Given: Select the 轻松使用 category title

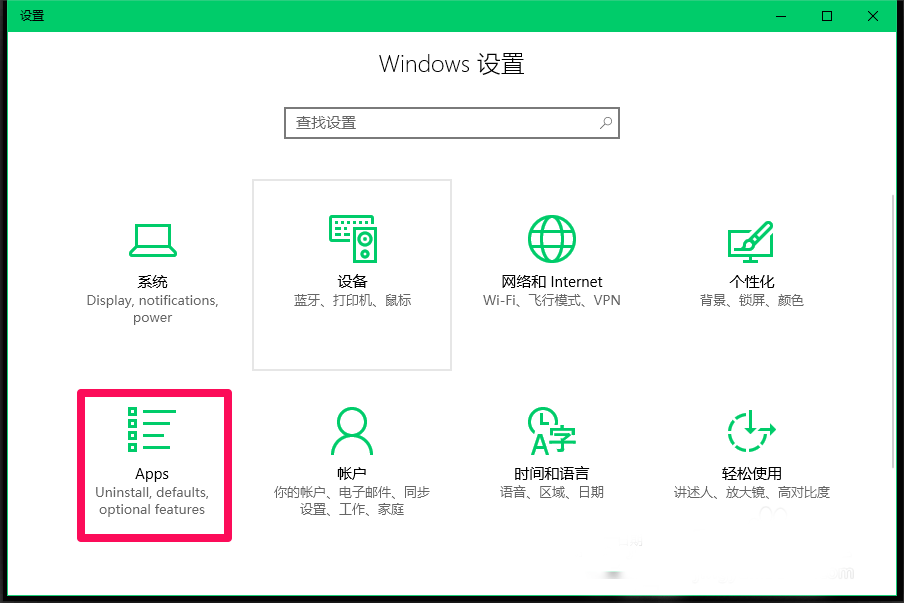Looking at the screenshot, I should pyautogui.click(x=752, y=474).
